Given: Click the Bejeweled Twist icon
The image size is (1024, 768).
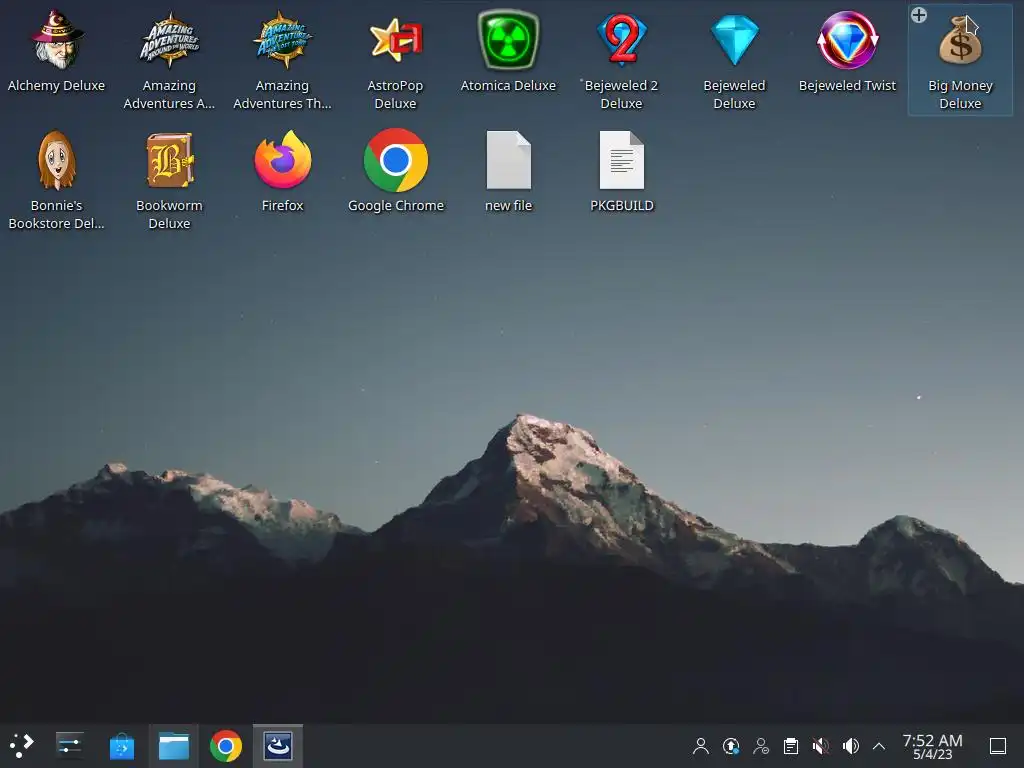Looking at the screenshot, I should click(x=848, y=40).
